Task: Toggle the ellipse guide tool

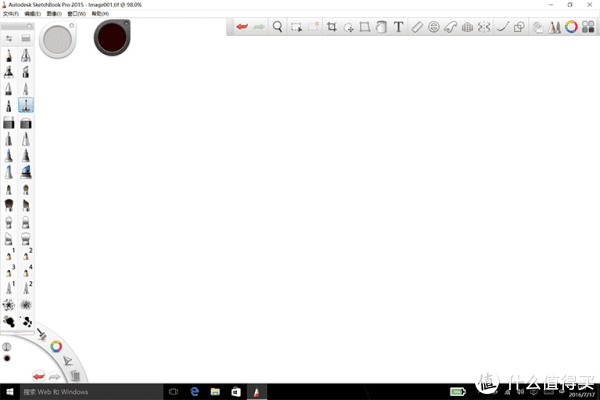Action: (x=434, y=27)
